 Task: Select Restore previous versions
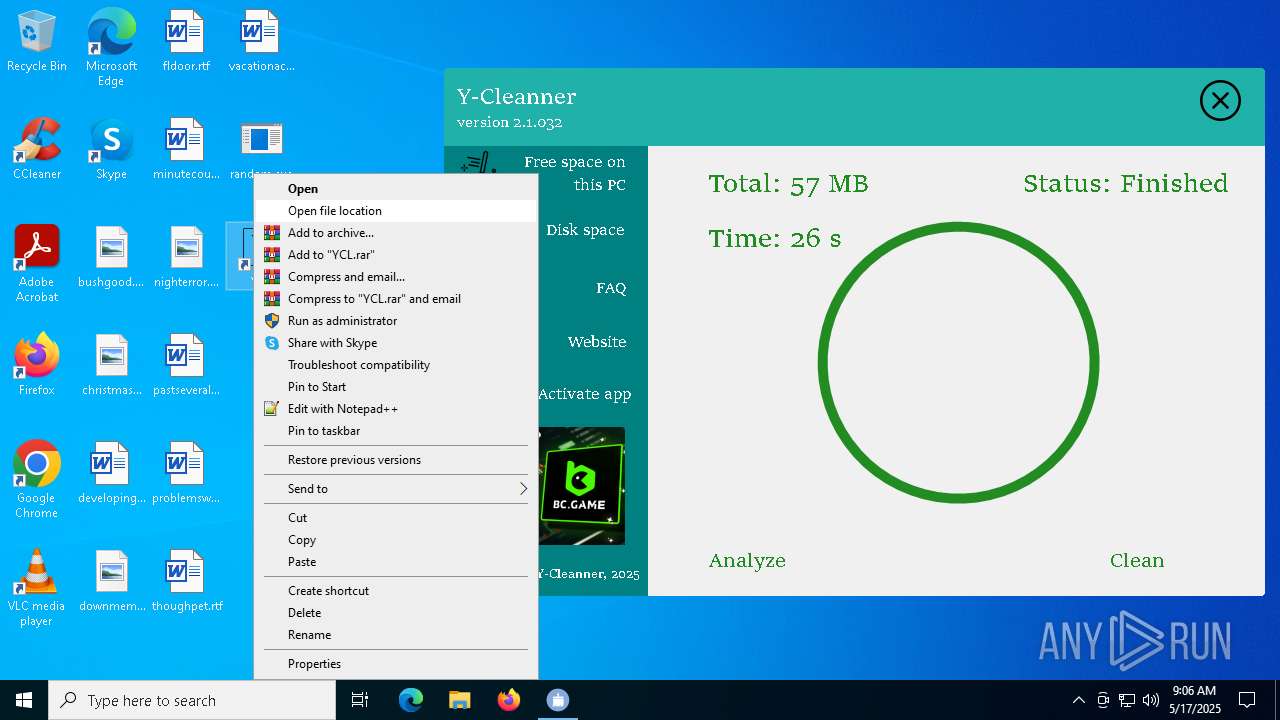(x=396, y=460)
